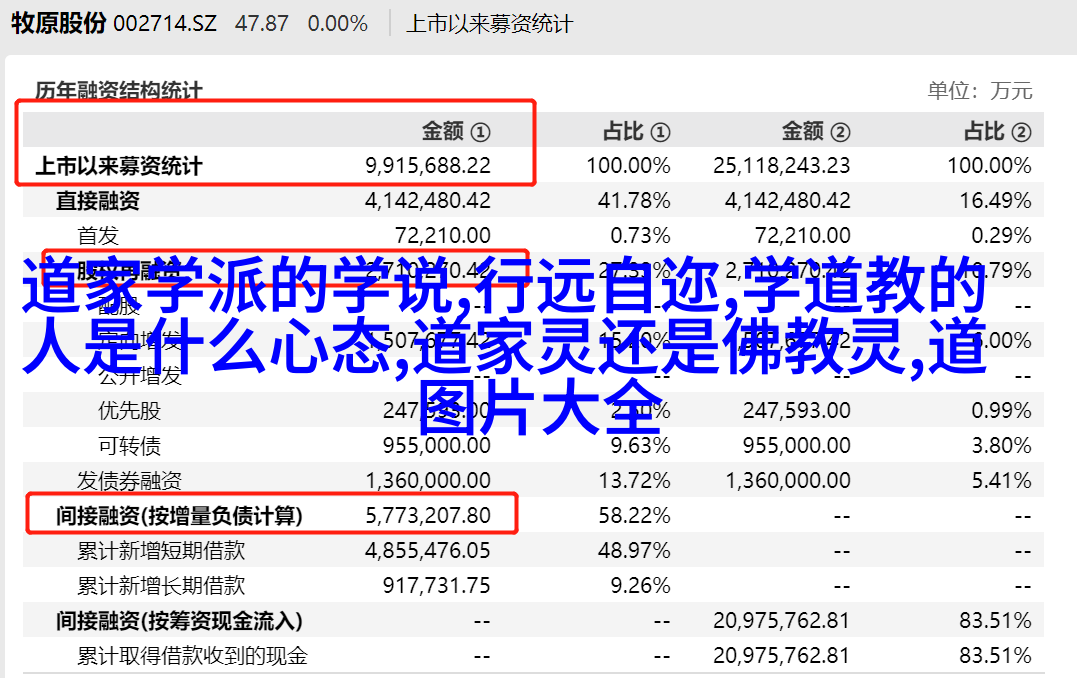Click the 牧原股份 stock name
Screen dimensions: 1077x678
click(x=58, y=23)
